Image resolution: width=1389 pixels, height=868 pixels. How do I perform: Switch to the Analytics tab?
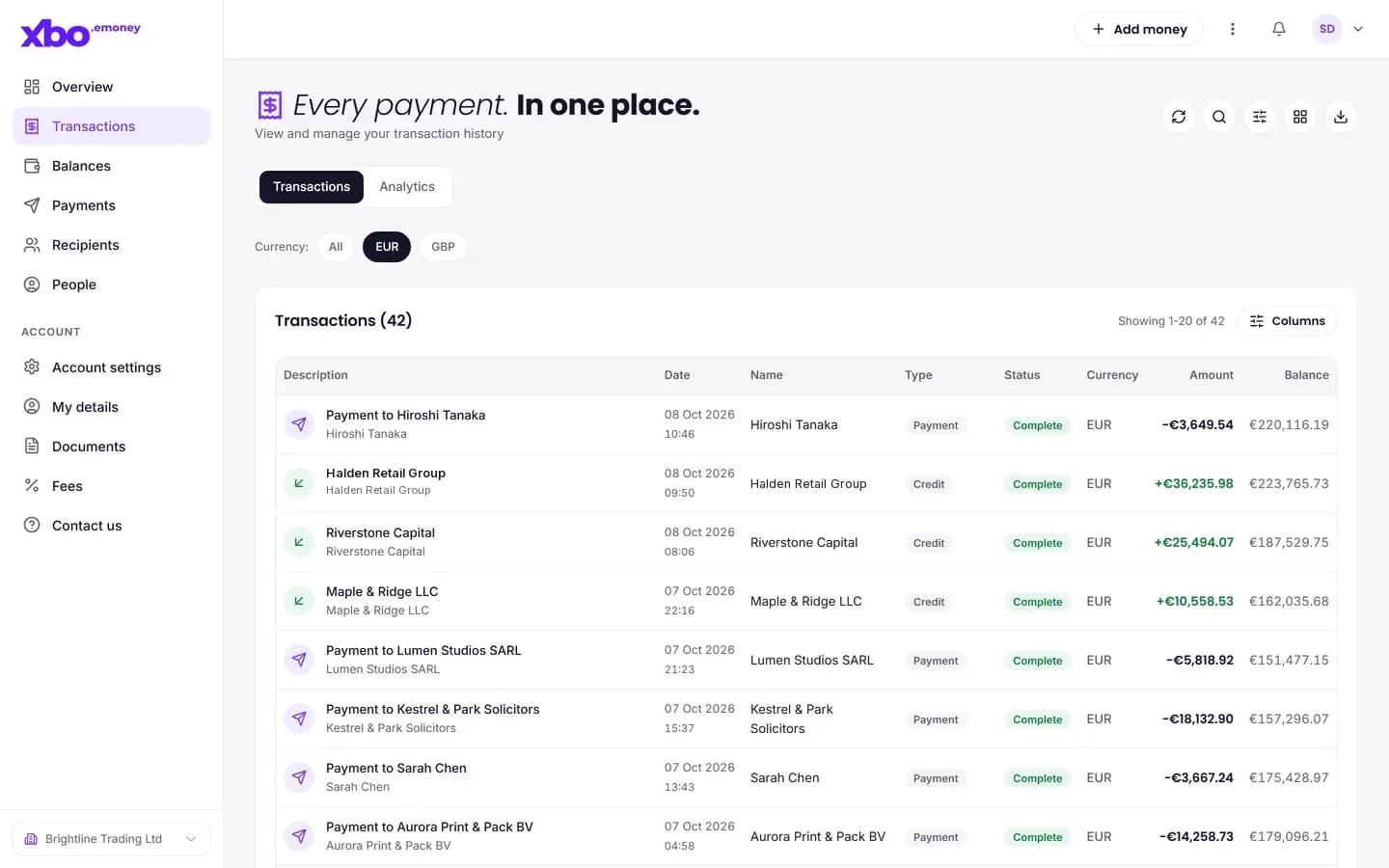[407, 187]
